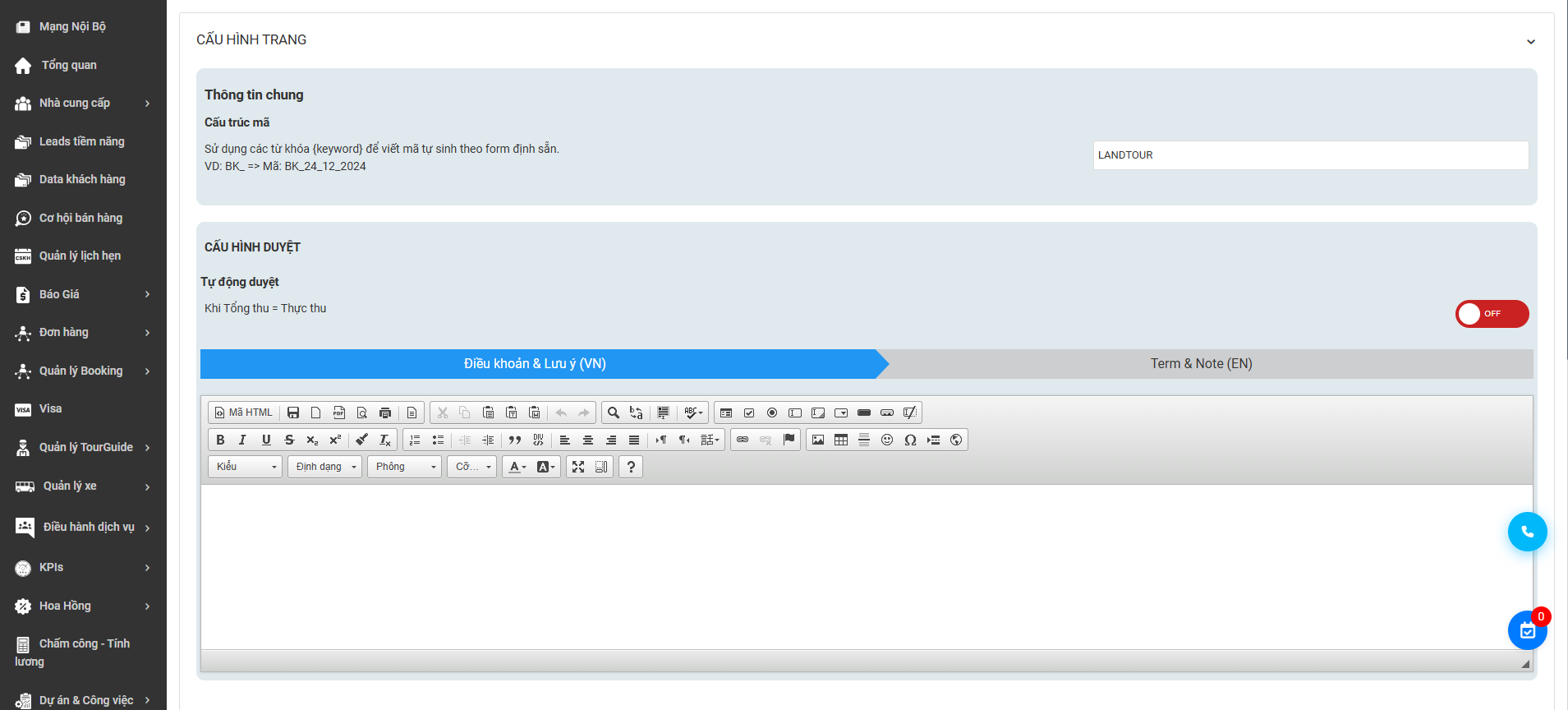The image size is (1568, 710).
Task: Open the text color picker
Action: pyautogui.click(x=517, y=467)
